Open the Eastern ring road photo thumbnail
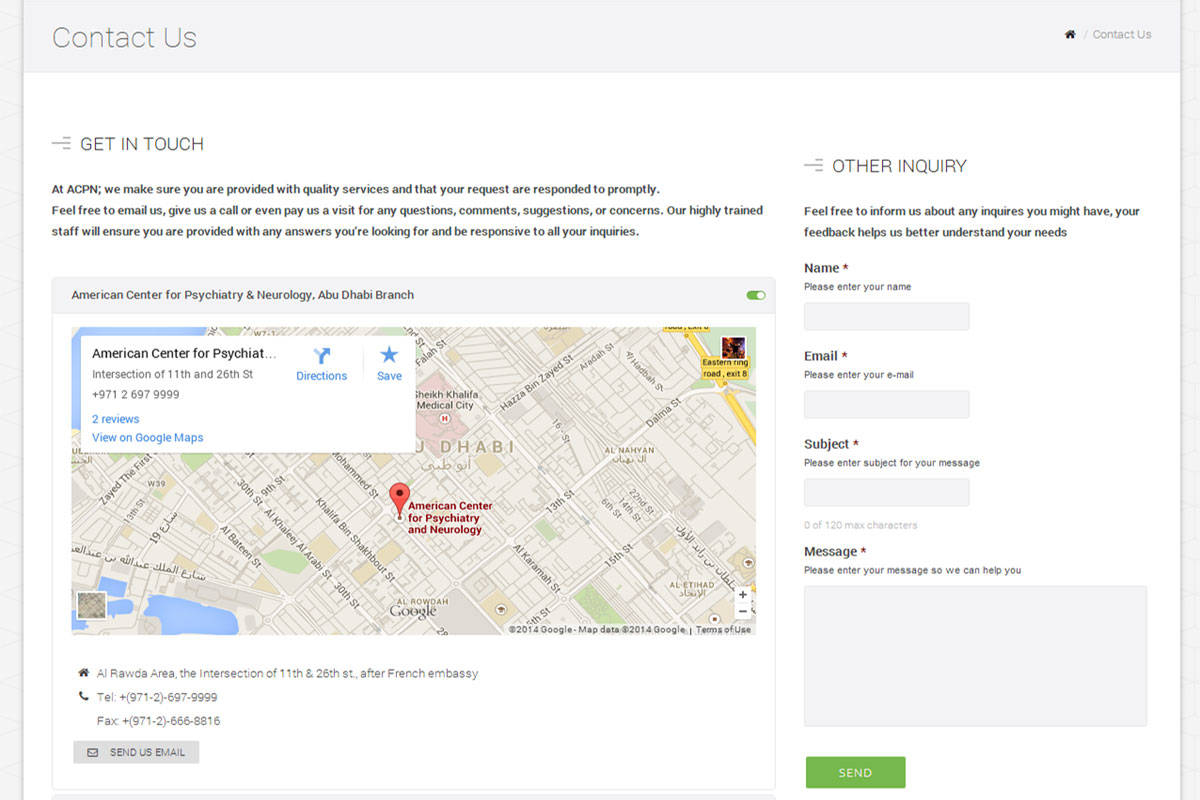 [x=733, y=348]
